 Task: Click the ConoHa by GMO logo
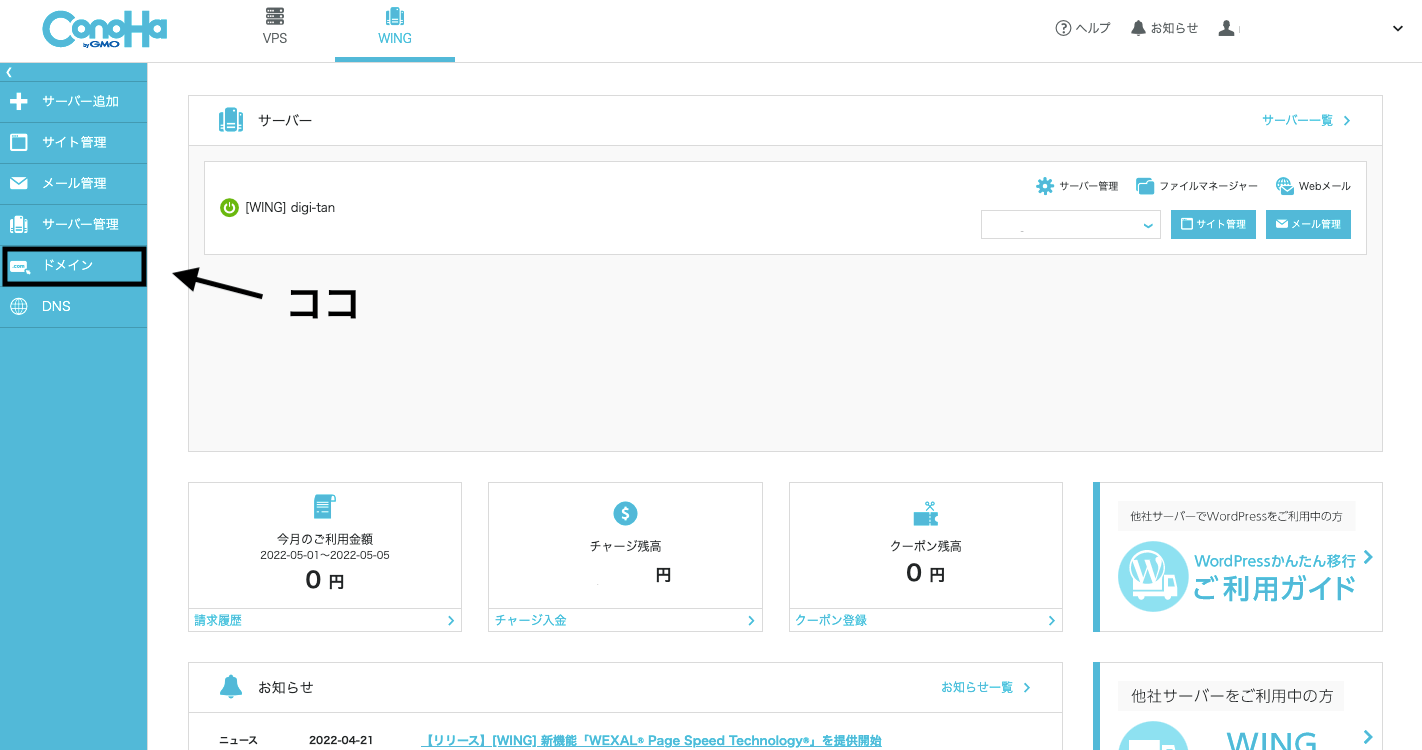[104, 29]
